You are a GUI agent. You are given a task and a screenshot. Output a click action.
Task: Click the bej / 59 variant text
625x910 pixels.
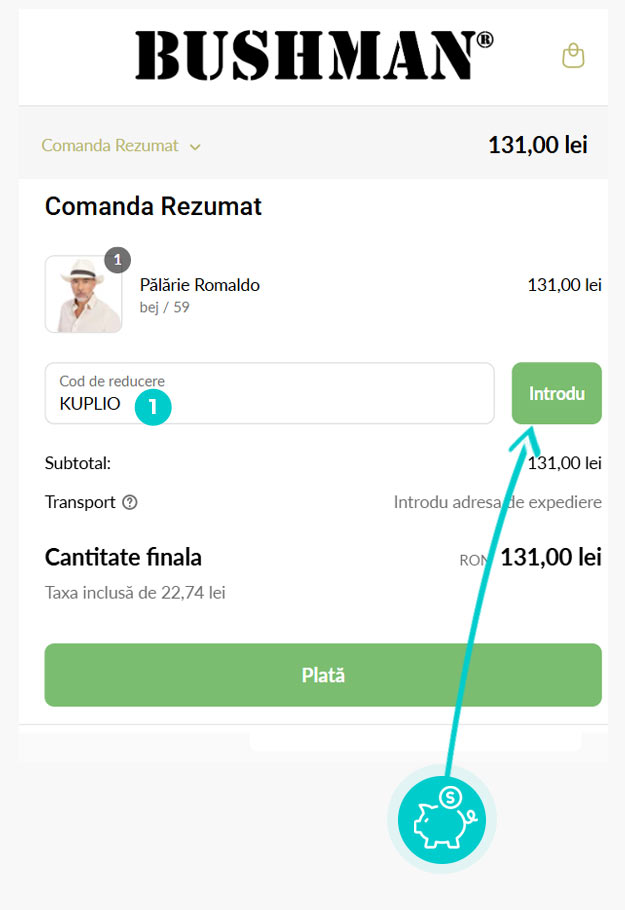click(165, 307)
